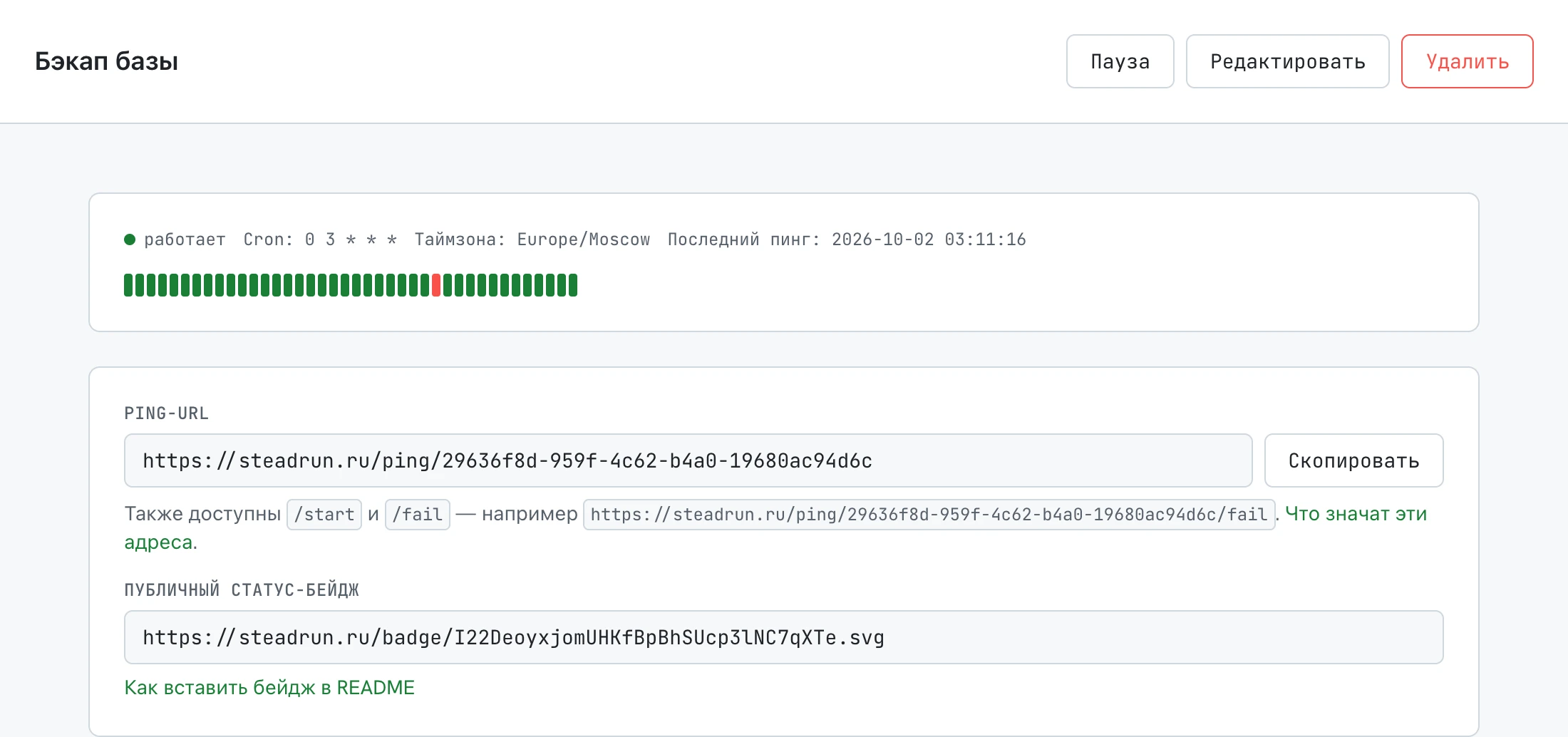This screenshot has height=737, width=1568.
Task: Select the public badge URL field
Action: [784, 637]
